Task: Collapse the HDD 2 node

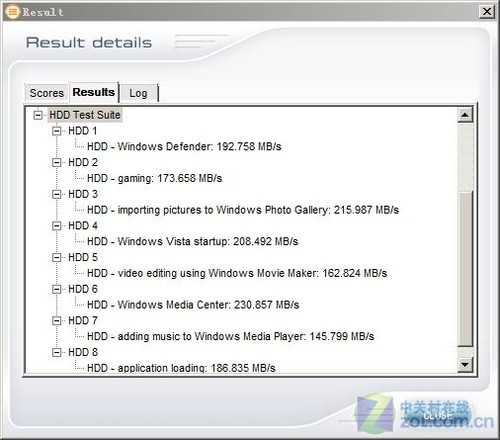Action: tap(57, 163)
